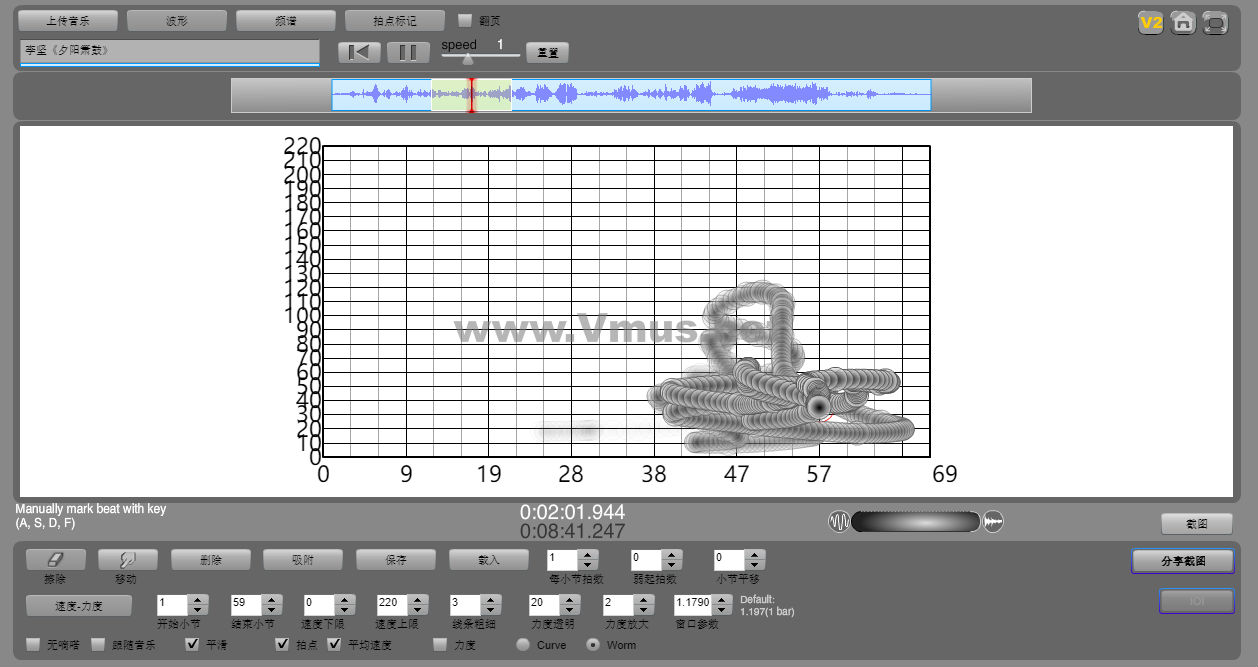Image resolution: width=1258 pixels, height=667 pixels.
Task: Select the Curve radio button
Action: point(523,645)
